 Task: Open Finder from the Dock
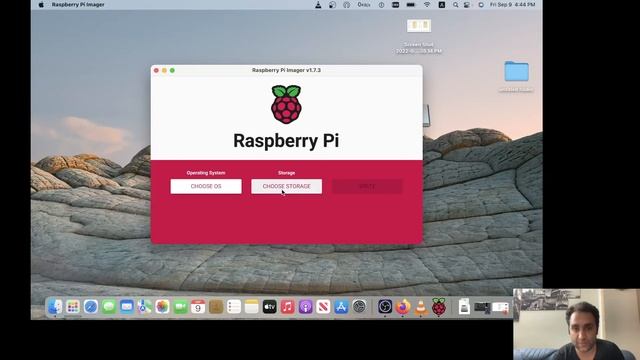(55, 307)
